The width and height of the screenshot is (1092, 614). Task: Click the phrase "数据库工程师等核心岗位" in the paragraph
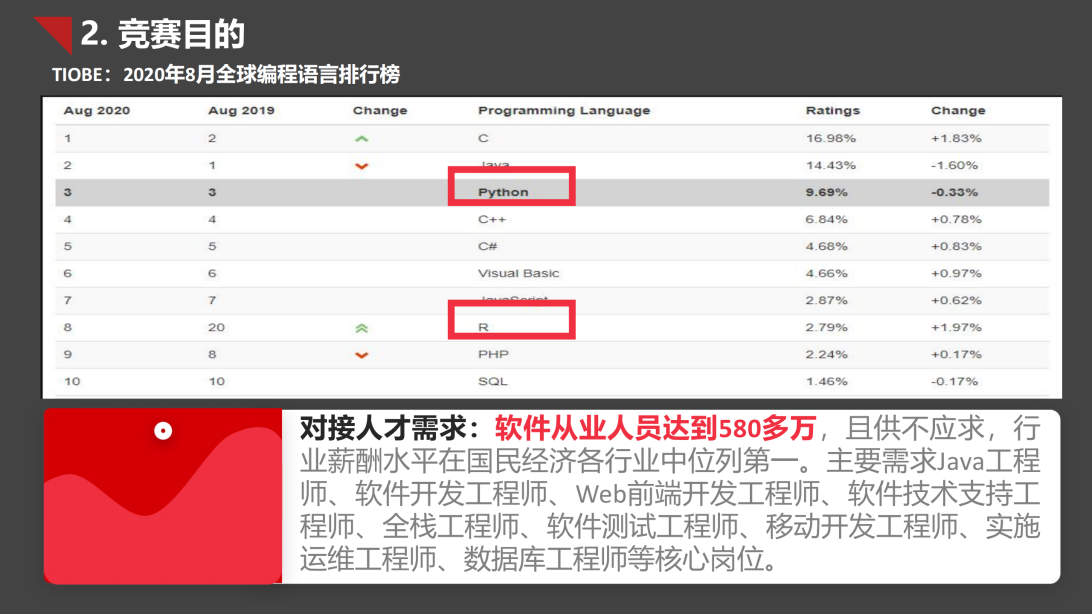pos(613,559)
